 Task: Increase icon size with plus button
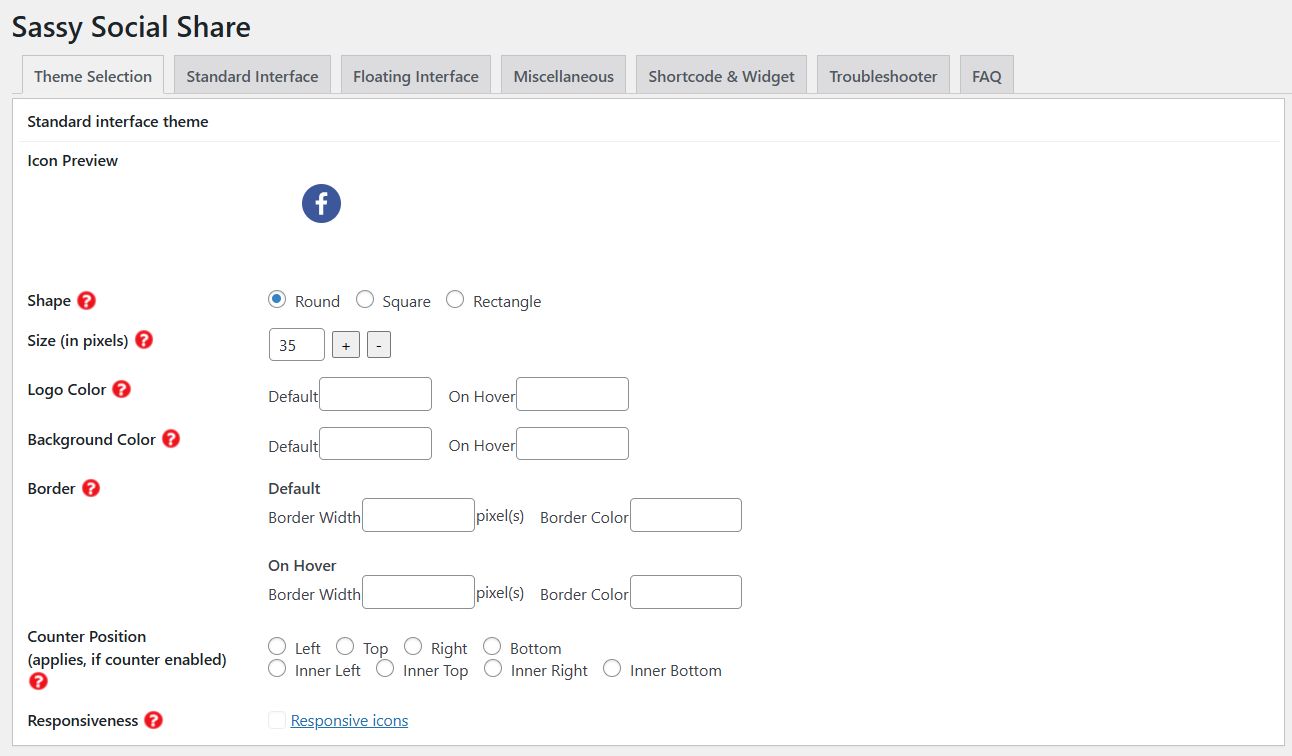346,345
